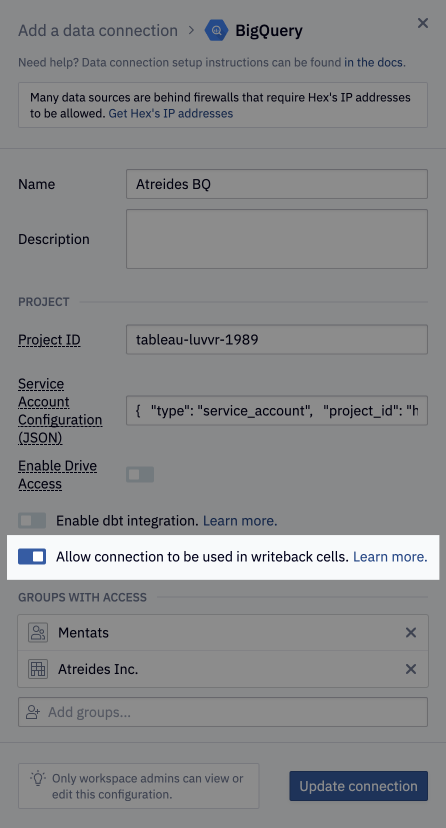This screenshot has width=446, height=828.
Task: Click the Mentats people group icon
Action: tap(38, 633)
